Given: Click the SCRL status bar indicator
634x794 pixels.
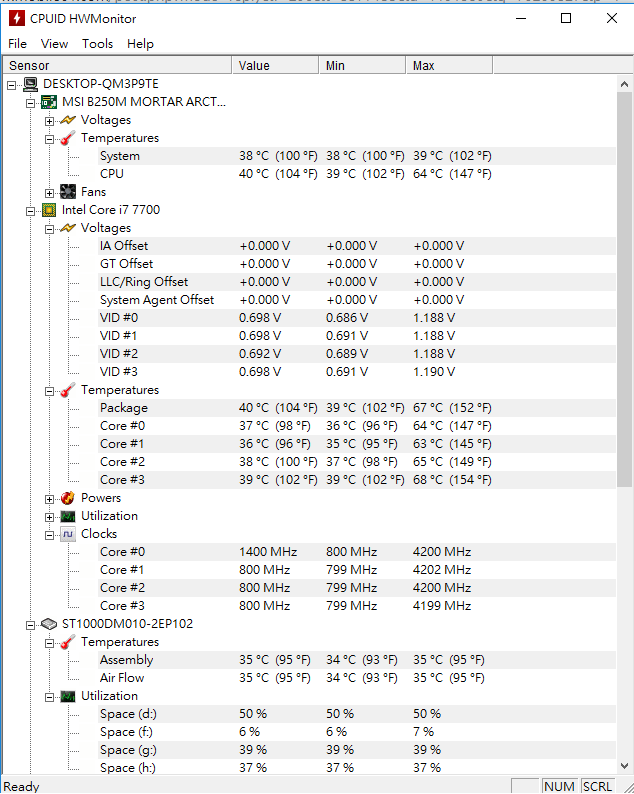Looking at the screenshot, I should 598,786.
